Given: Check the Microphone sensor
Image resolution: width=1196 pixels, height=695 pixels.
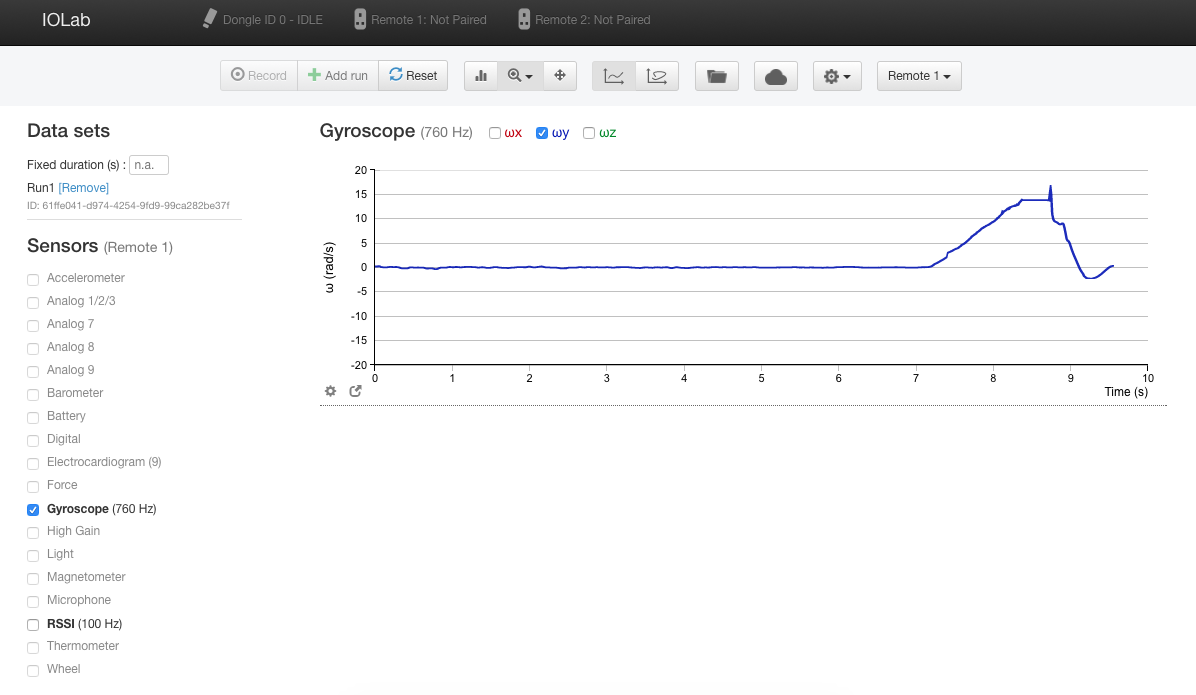Looking at the screenshot, I should point(33,601).
